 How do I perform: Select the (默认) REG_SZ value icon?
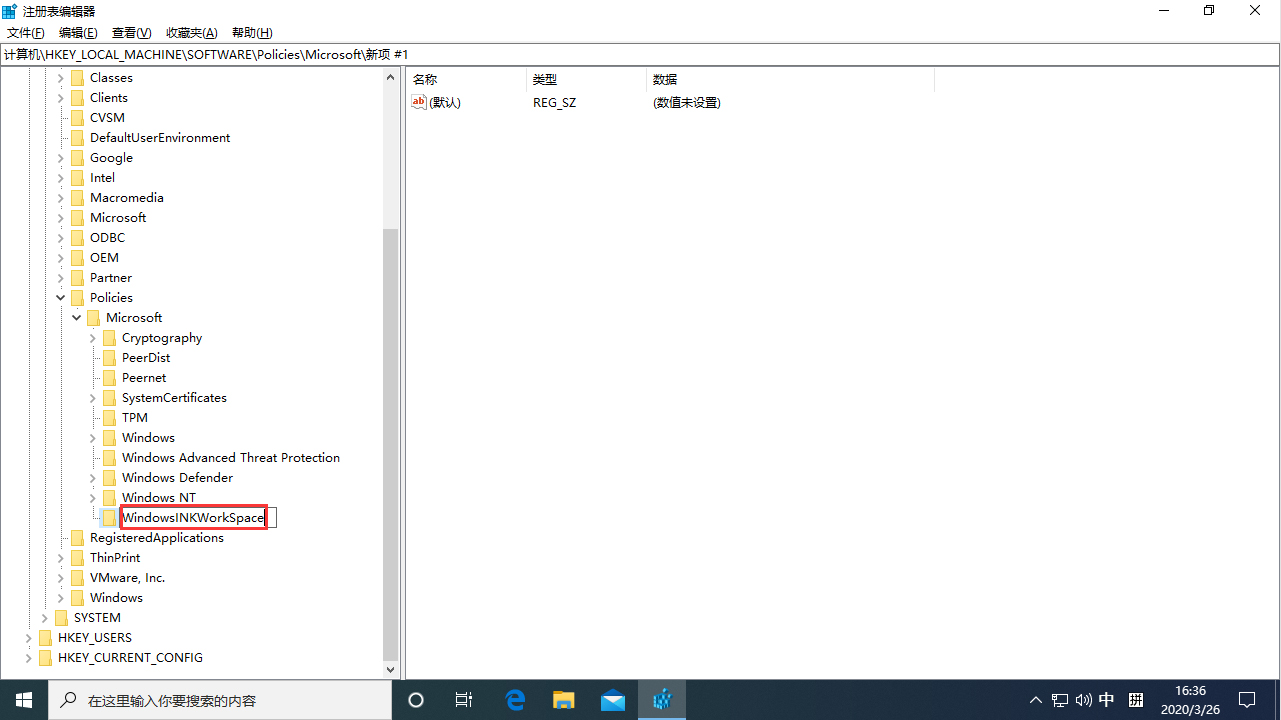[419, 101]
